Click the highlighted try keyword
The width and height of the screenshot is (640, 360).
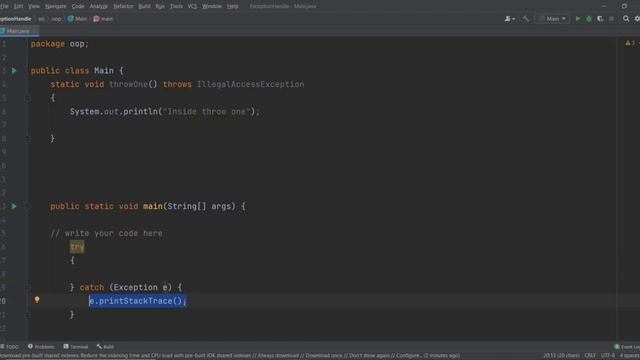click(x=77, y=247)
